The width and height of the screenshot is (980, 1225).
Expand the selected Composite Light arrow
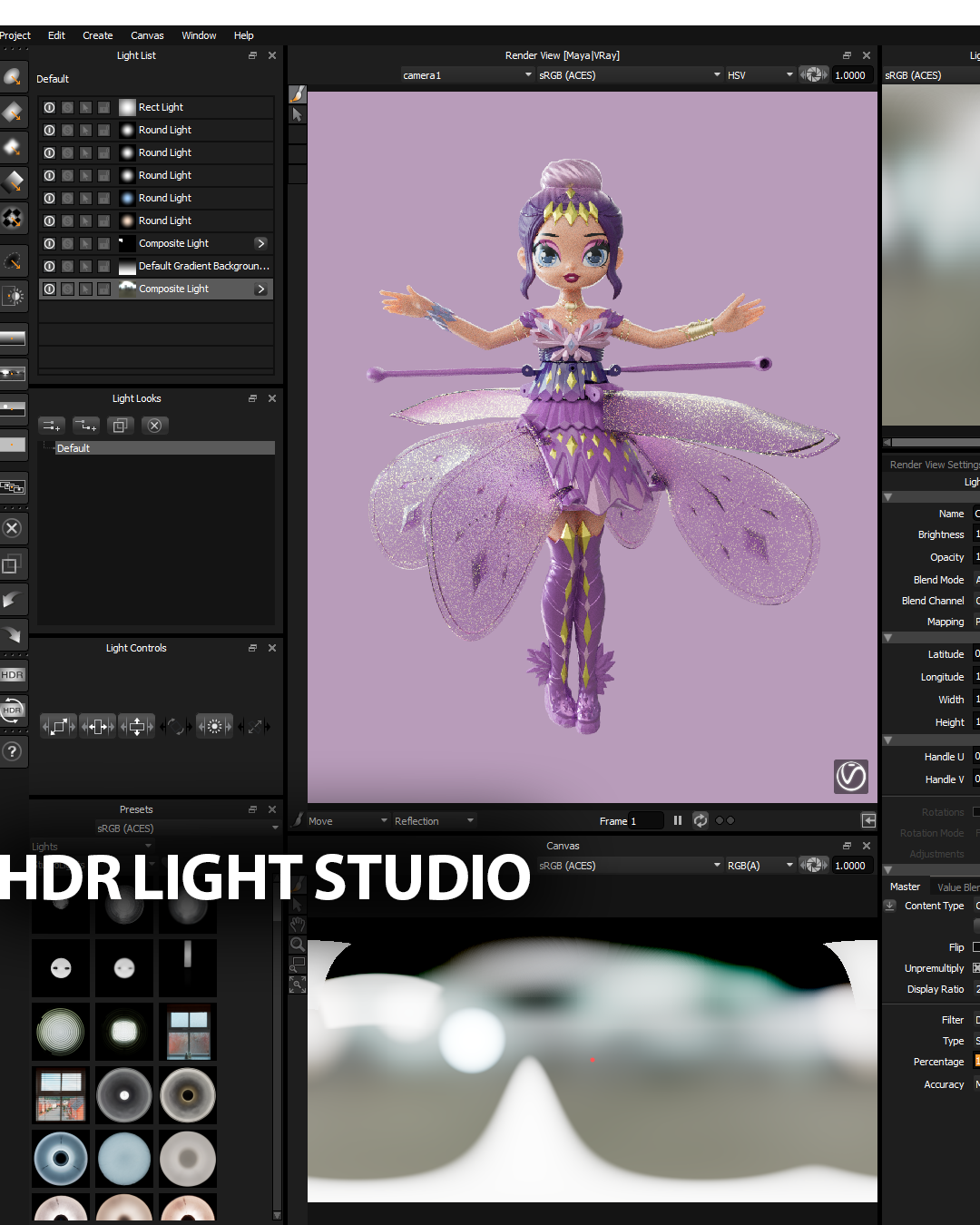point(261,289)
